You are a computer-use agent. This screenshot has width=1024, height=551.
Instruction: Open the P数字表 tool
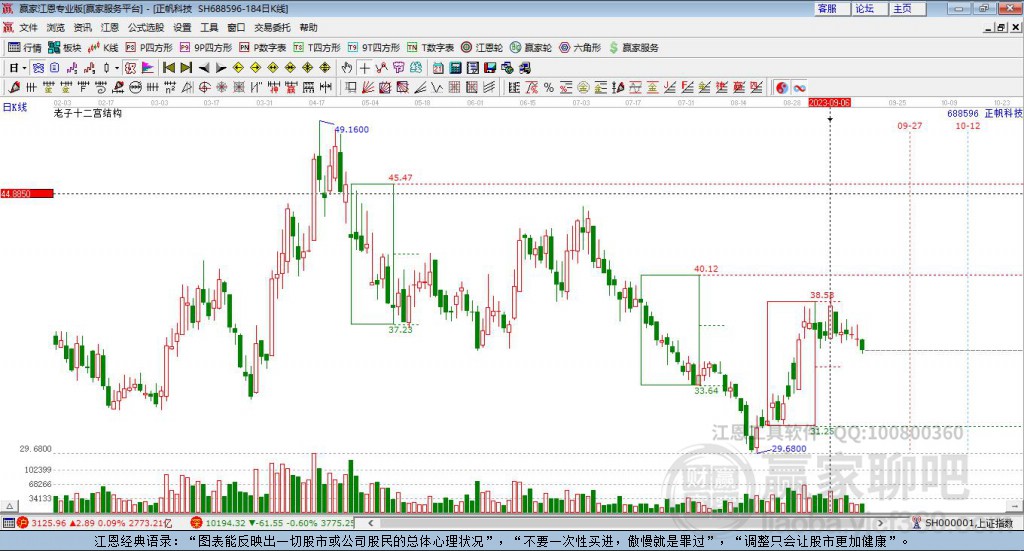tap(263, 48)
